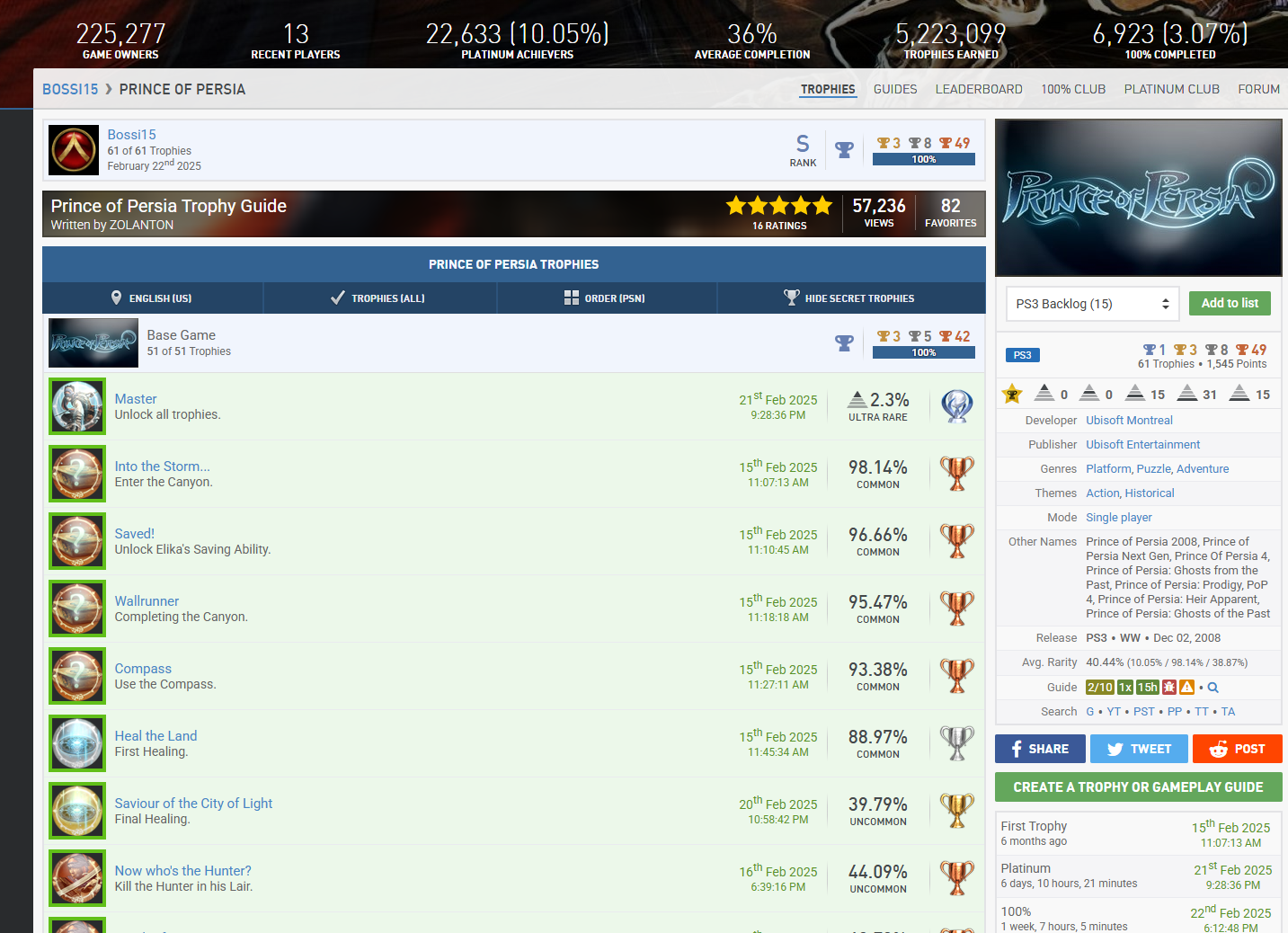Open the Historical theme link
Screen dimensions: 1288x933
click(1150, 493)
